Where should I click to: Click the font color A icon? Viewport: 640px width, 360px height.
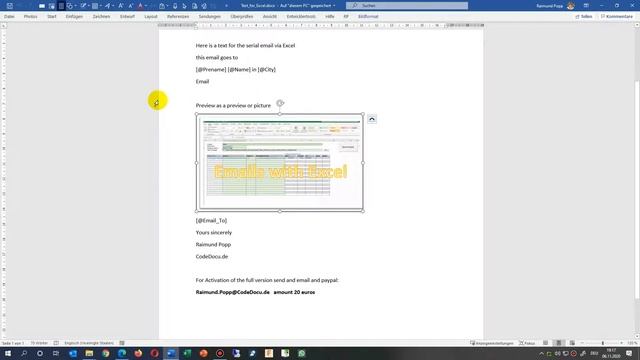[x=140, y=6]
